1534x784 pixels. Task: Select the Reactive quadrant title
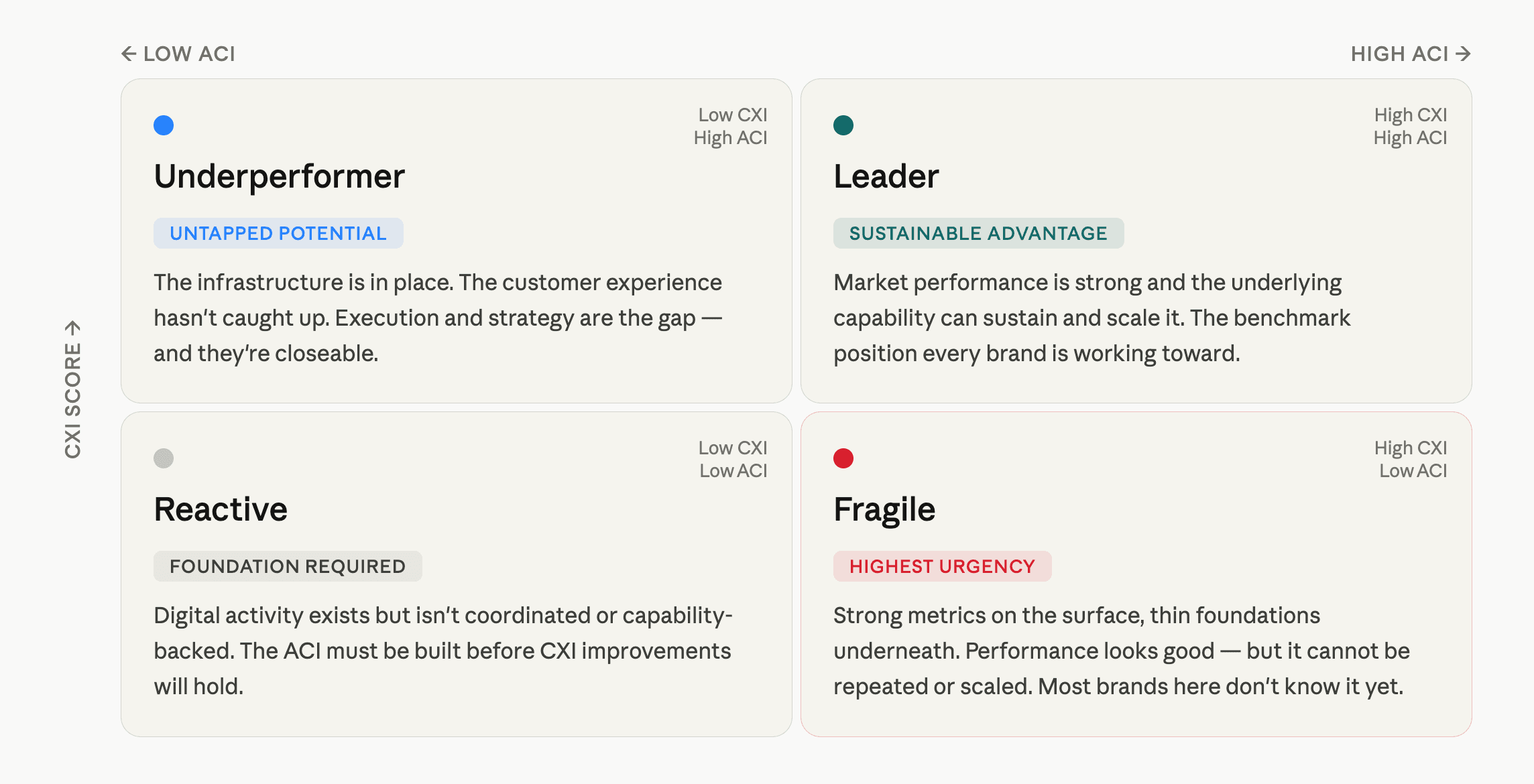pyautogui.click(x=221, y=509)
